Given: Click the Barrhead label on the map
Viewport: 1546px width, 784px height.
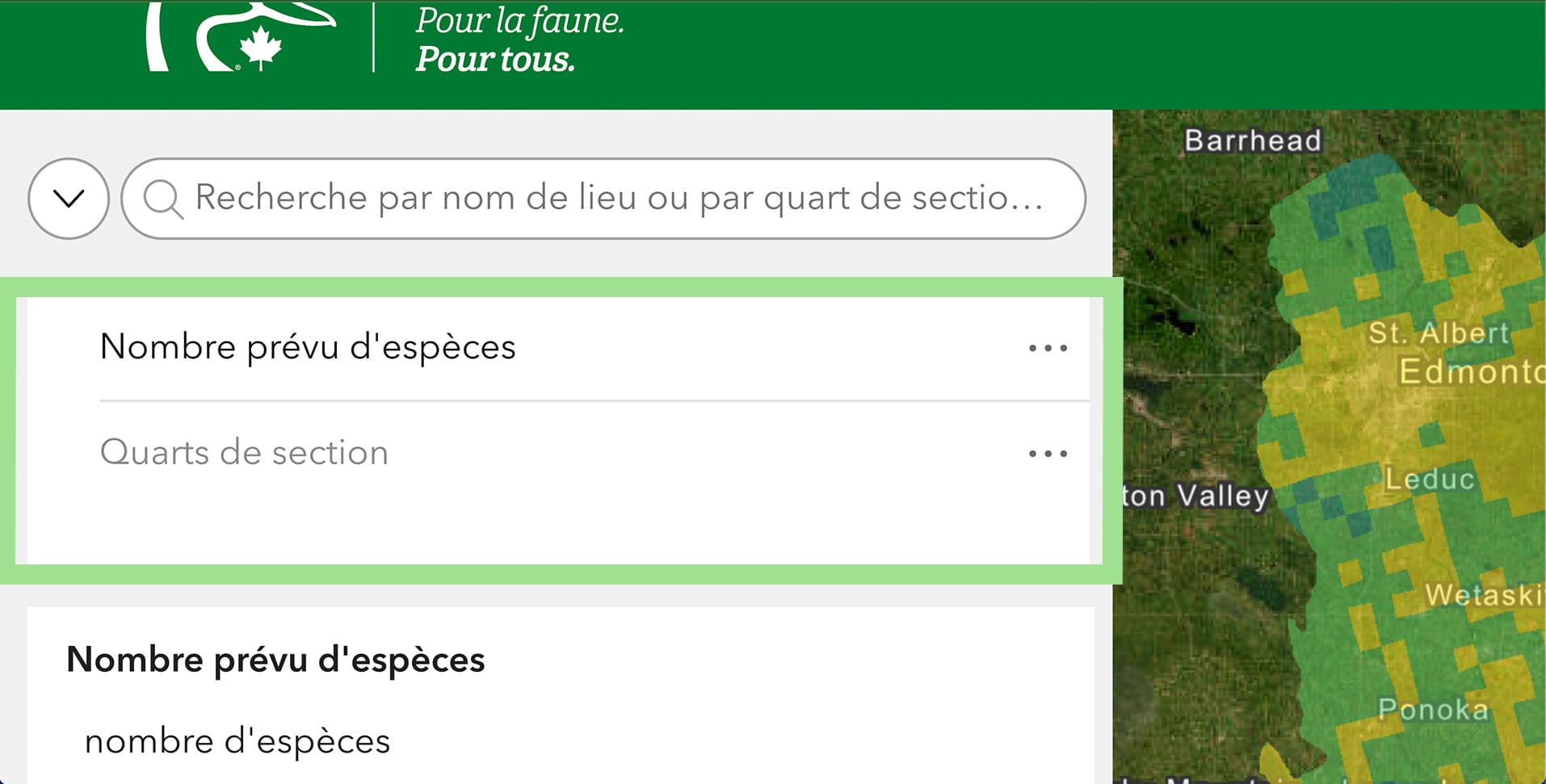Looking at the screenshot, I should [1253, 140].
